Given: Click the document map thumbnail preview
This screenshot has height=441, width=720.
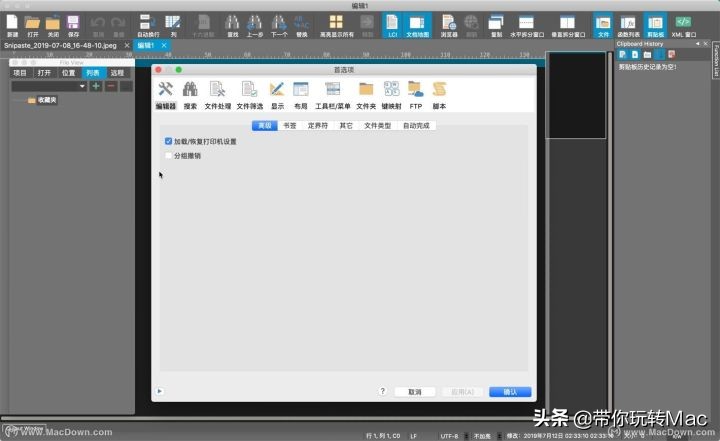Looking at the screenshot, I should click(x=578, y=95).
